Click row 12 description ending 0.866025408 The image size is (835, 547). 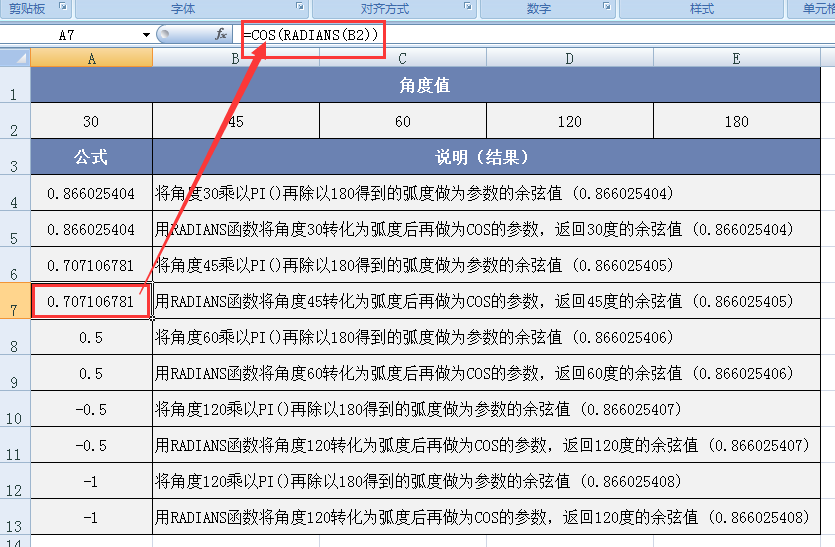point(486,481)
